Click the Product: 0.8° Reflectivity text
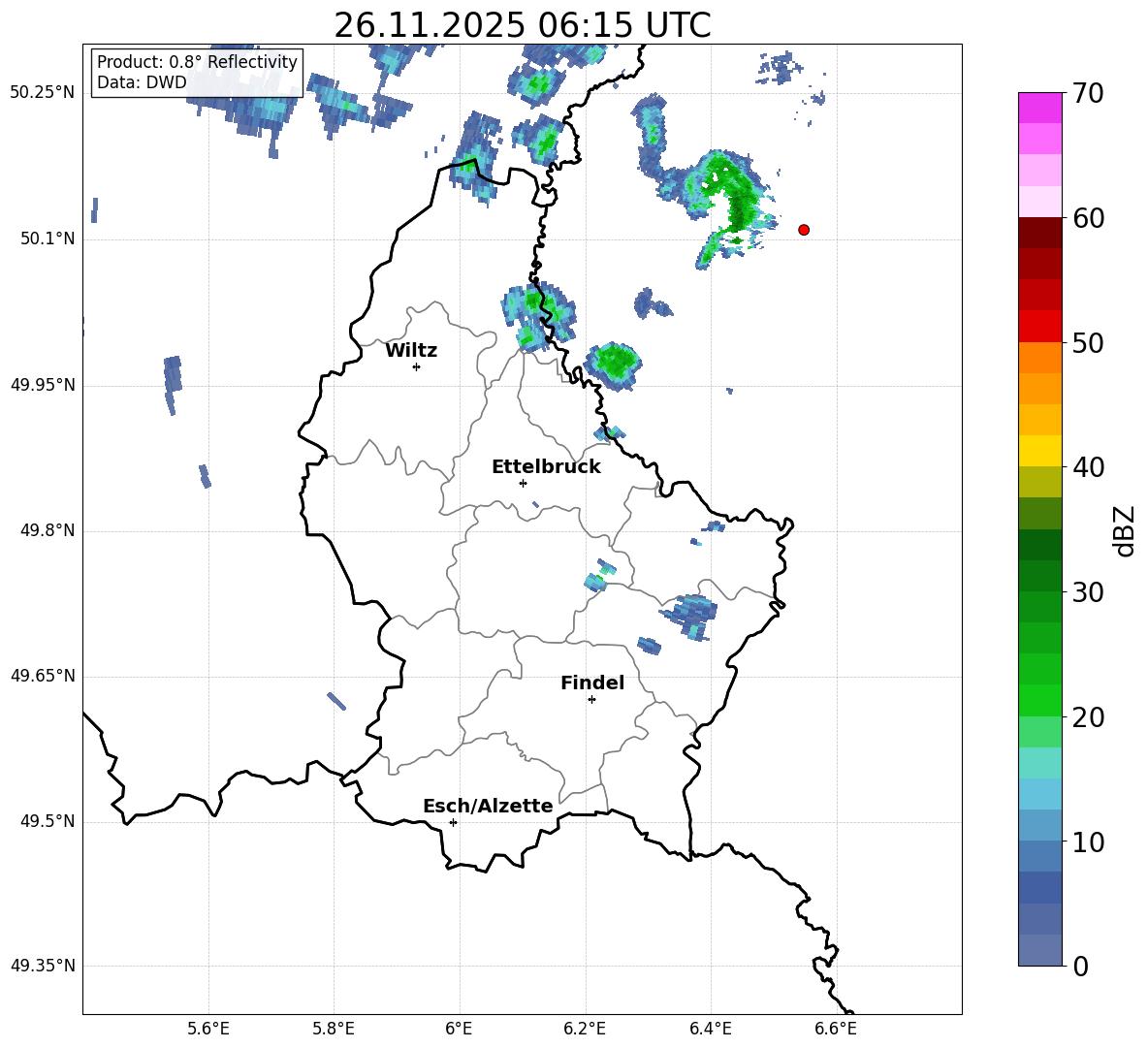The image size is (1148, 1048). click(x=197, y=62)
